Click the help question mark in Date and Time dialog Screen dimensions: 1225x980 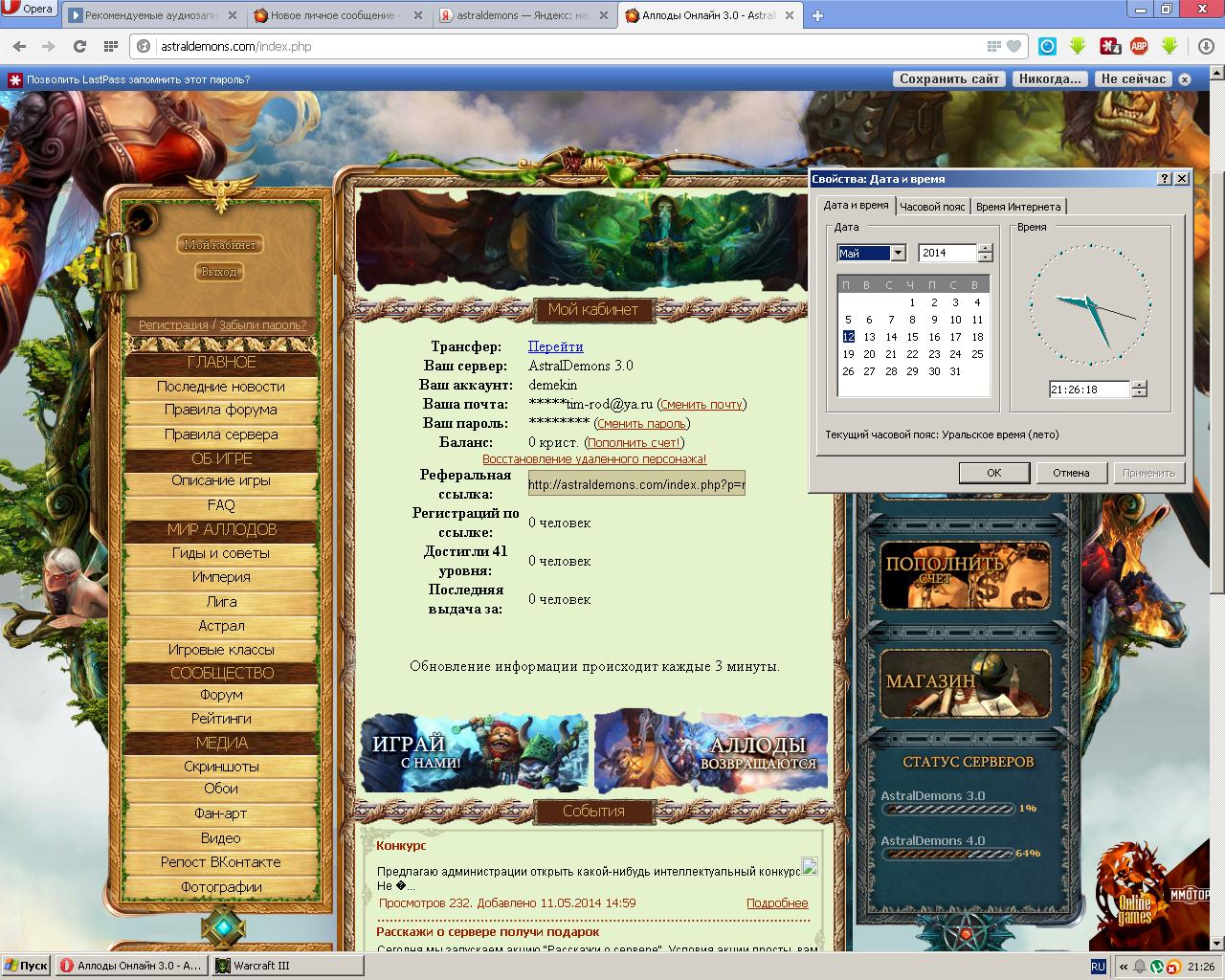click(x=1165, y=179)
